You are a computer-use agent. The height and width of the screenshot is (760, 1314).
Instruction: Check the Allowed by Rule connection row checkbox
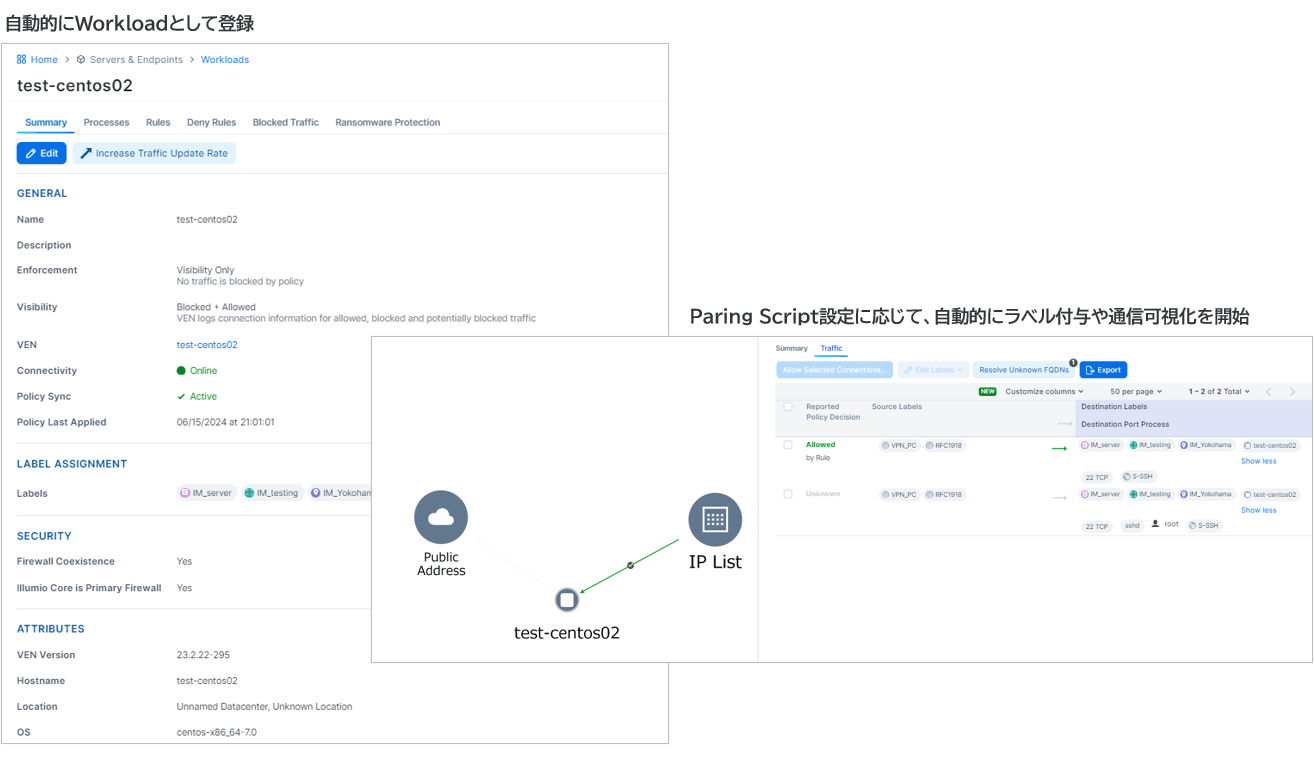tap(788, 445)
